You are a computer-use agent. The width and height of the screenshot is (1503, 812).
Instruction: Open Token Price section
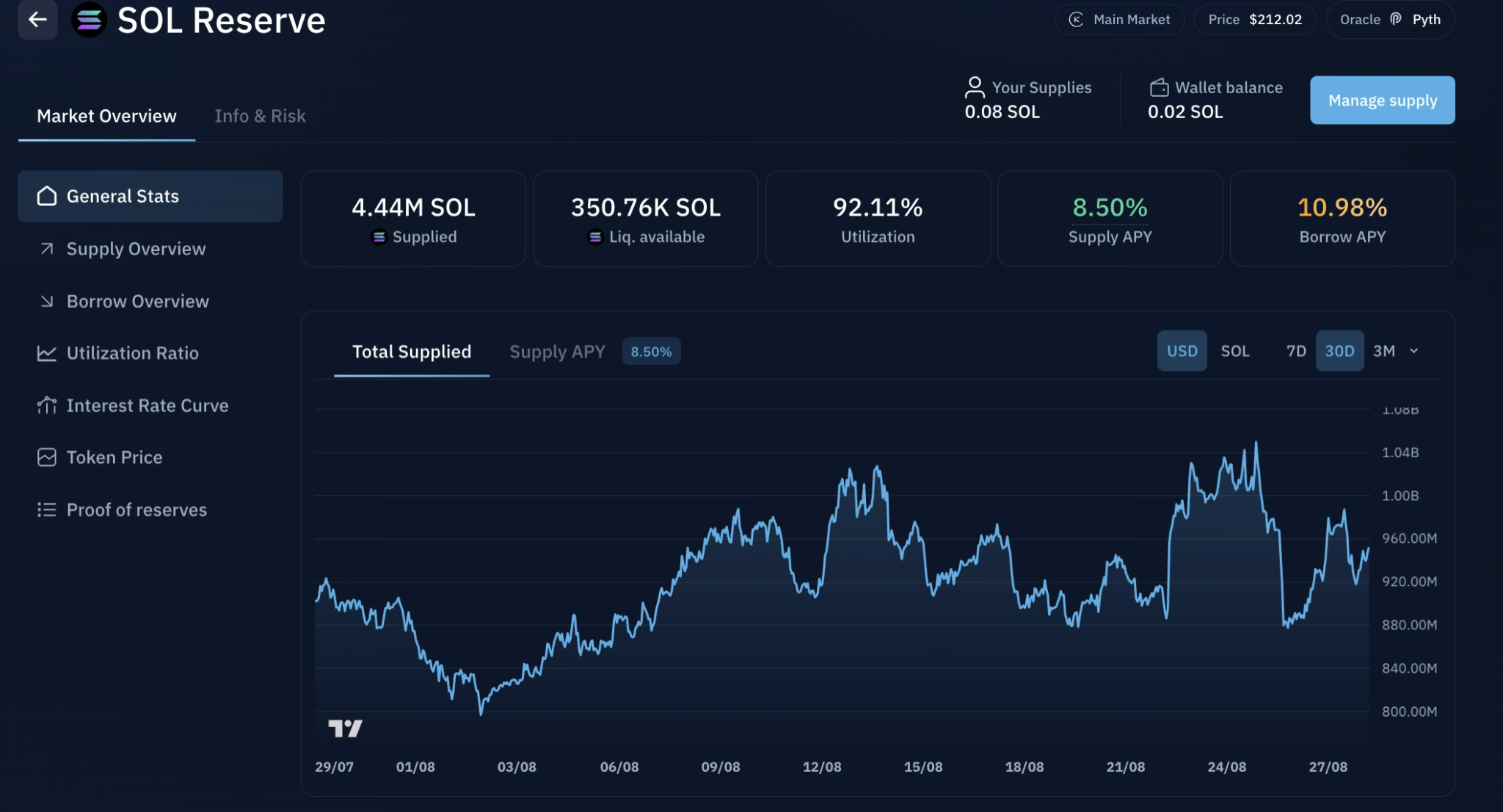click(x=114, y=457)
